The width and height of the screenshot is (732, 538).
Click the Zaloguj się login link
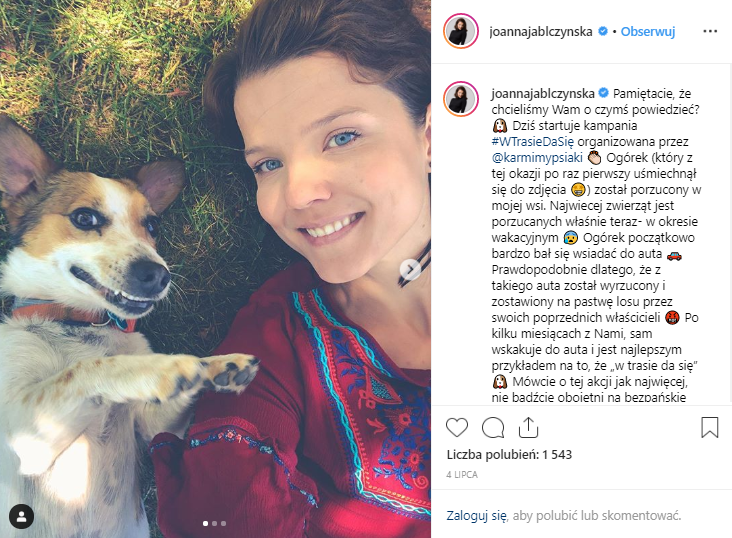click(x=476, y=516)
